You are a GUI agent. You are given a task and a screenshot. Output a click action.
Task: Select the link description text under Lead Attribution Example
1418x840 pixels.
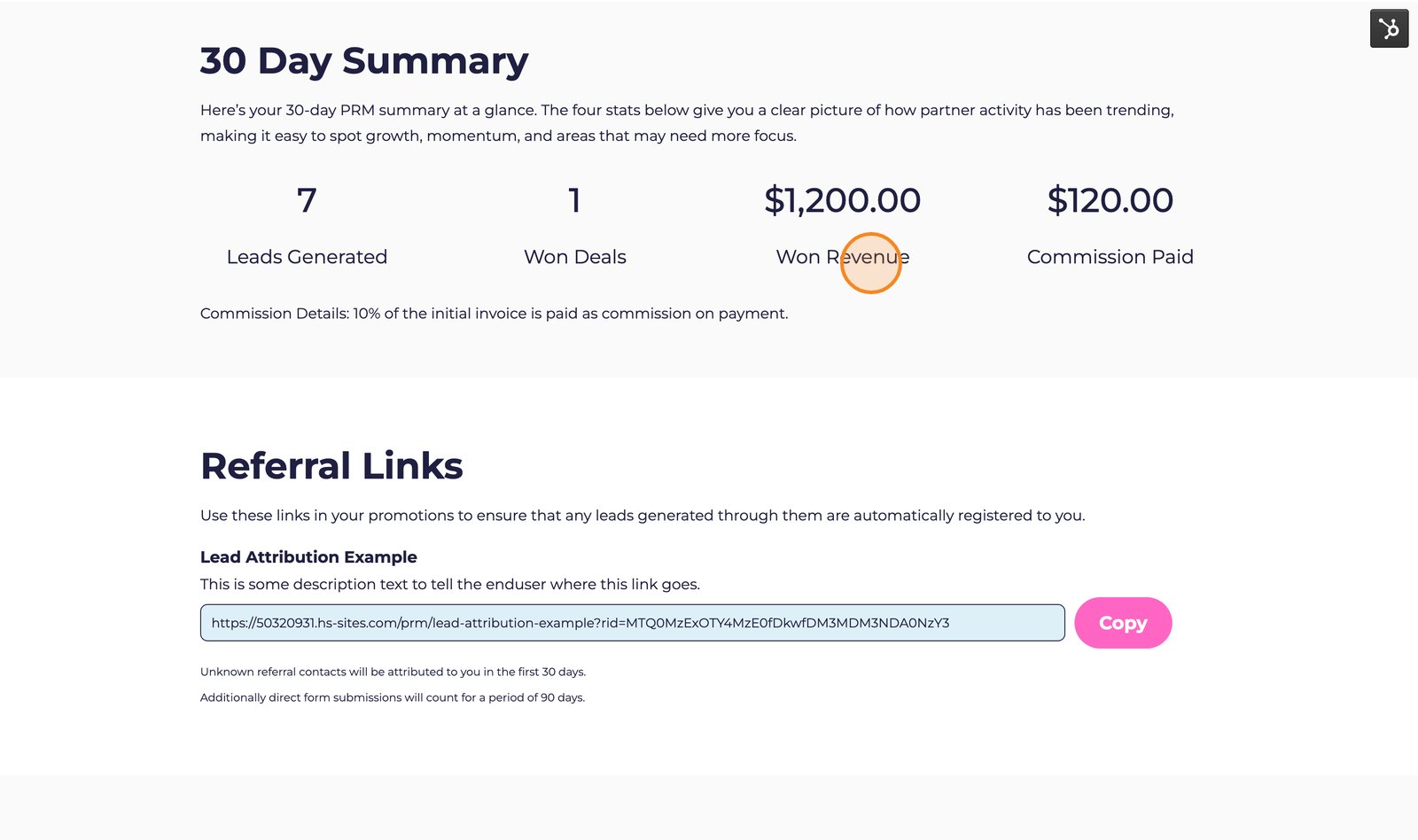click(450, 584)
